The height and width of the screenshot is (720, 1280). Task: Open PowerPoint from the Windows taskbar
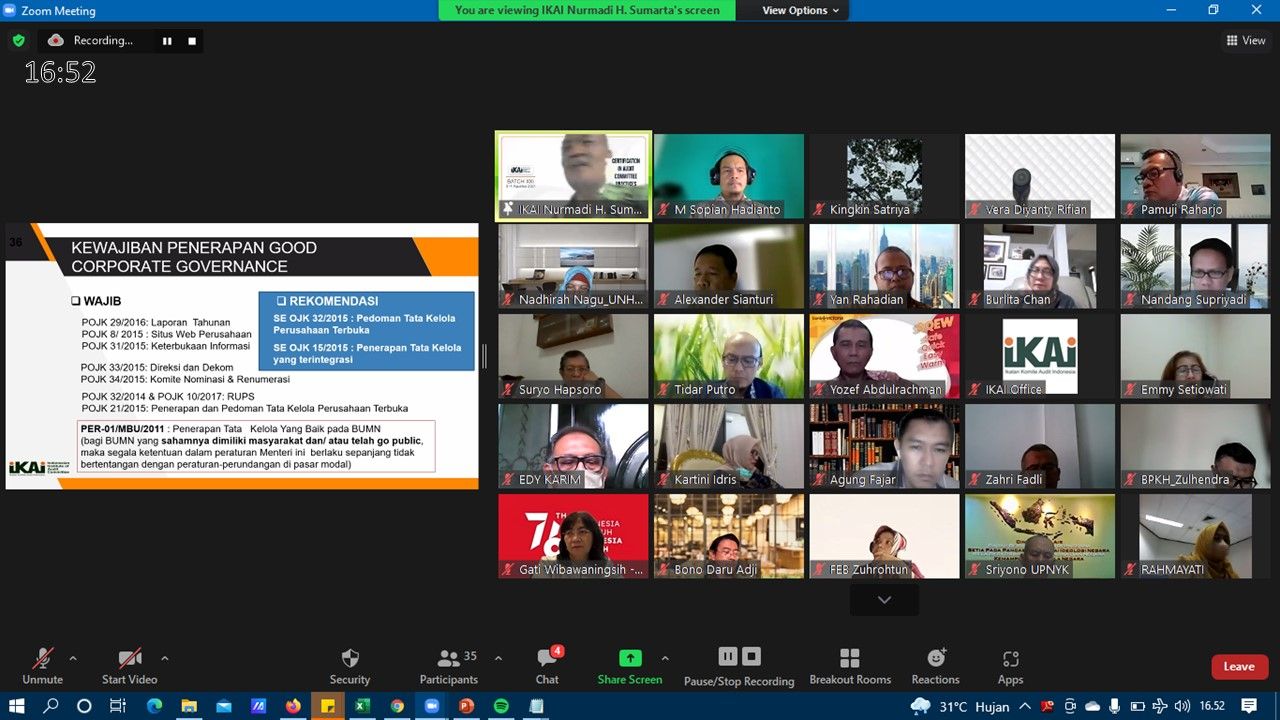click(x=465, y=706)
